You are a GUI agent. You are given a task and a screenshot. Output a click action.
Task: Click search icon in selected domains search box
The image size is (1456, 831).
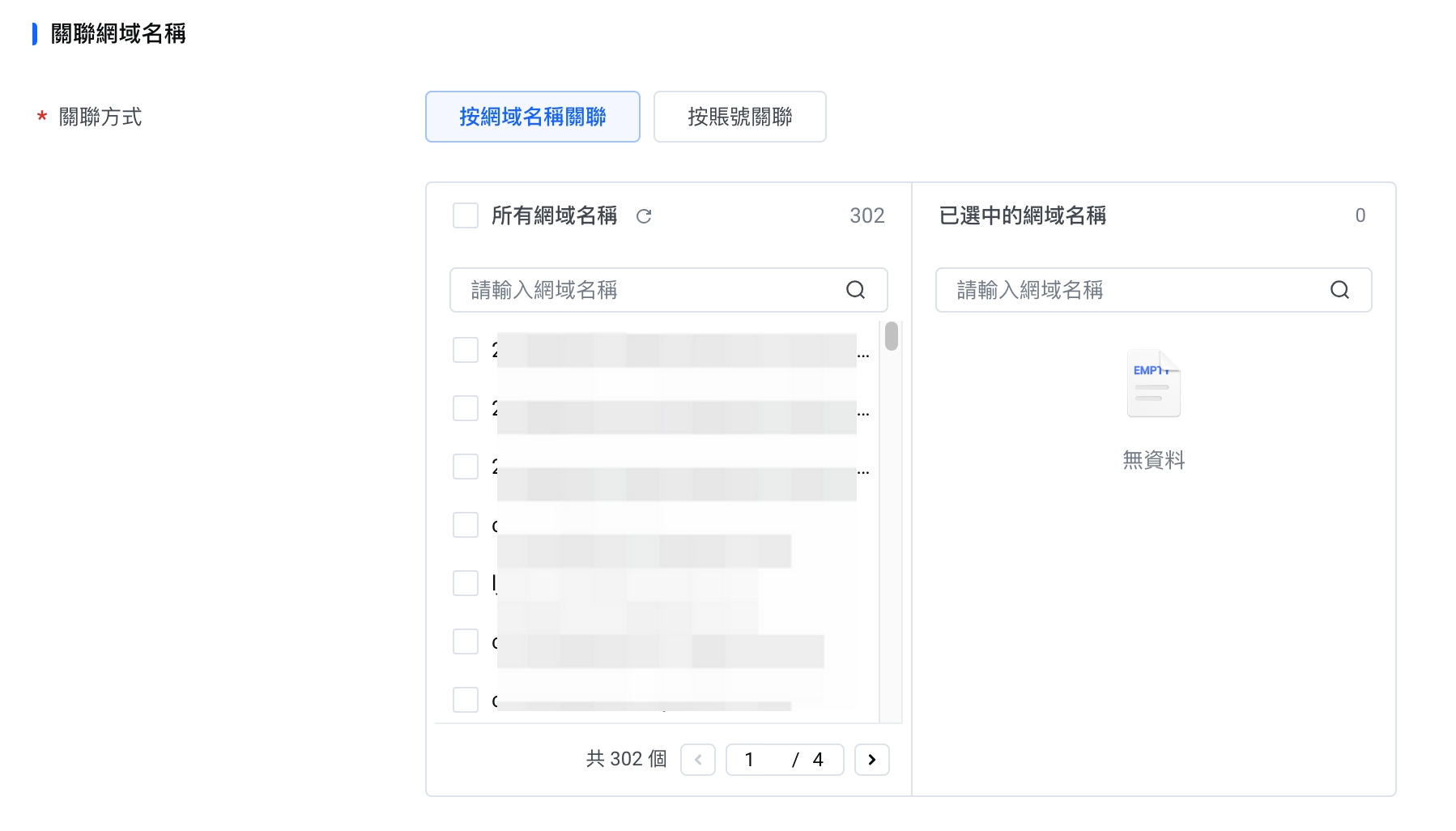point(1339,290)
